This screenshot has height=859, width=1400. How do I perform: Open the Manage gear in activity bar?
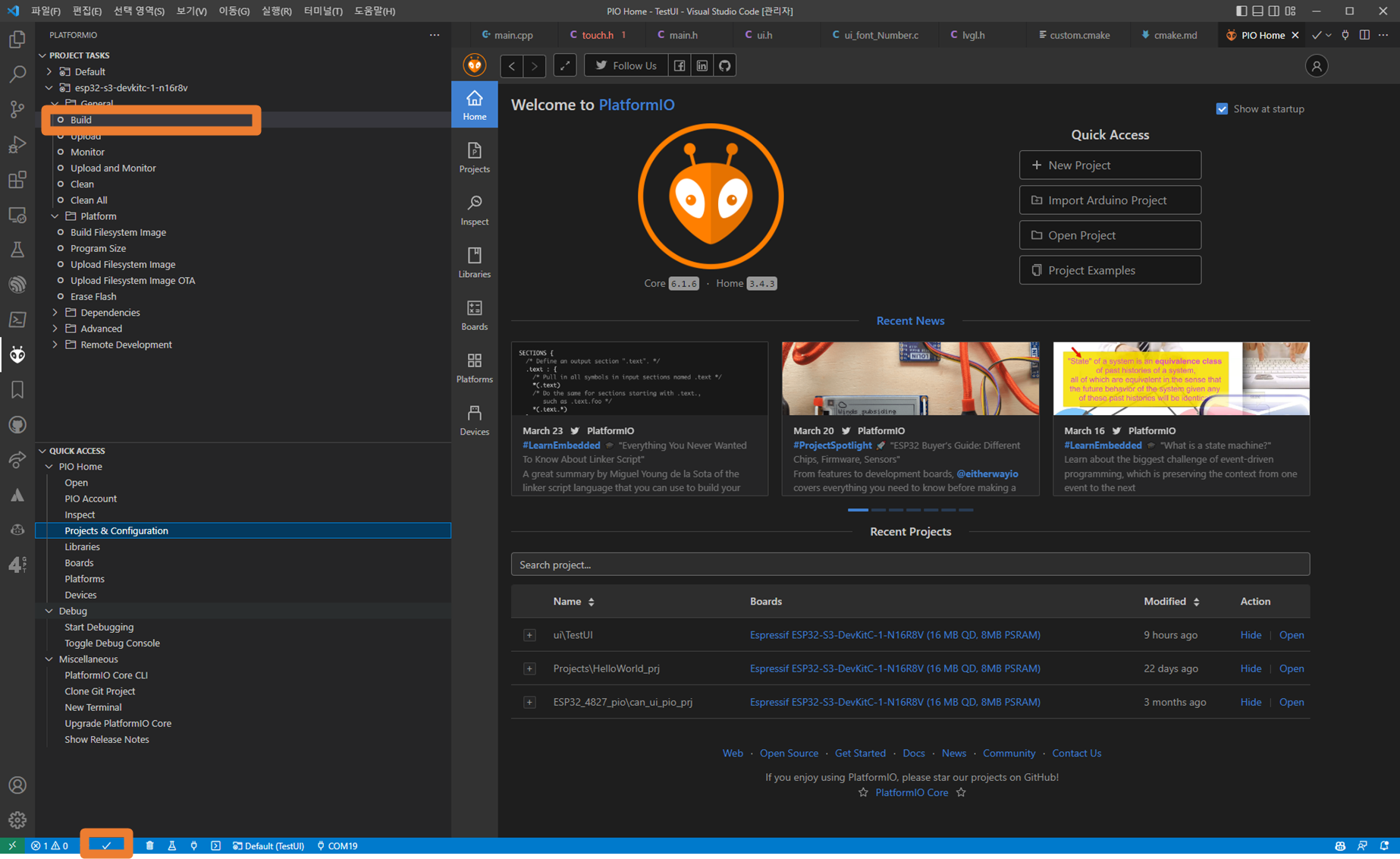(x=17, y=820)
